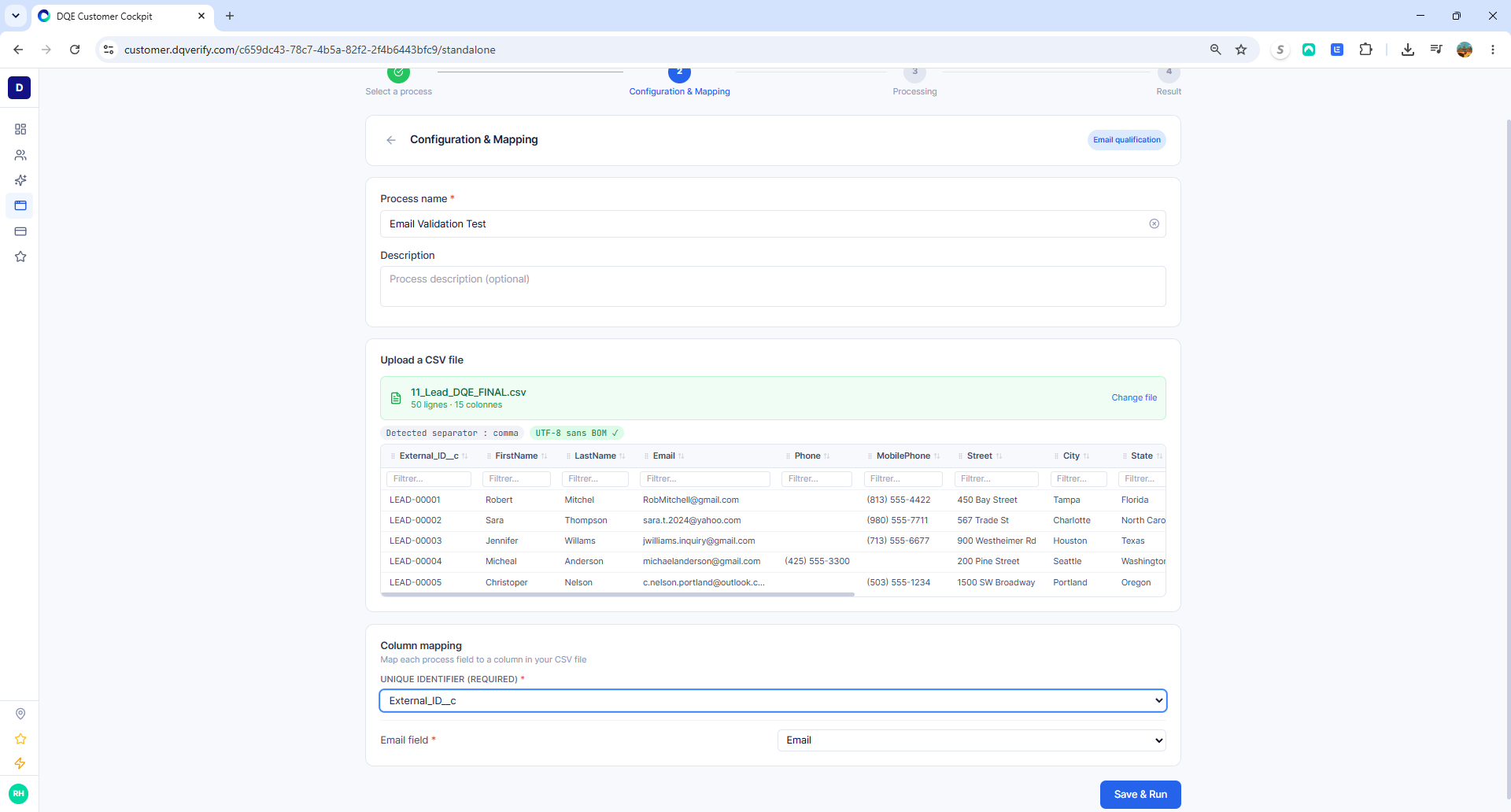The width and height of the screenshot is (1511, 812).
Task: Select the 'Processing' step
Action: 914,82
